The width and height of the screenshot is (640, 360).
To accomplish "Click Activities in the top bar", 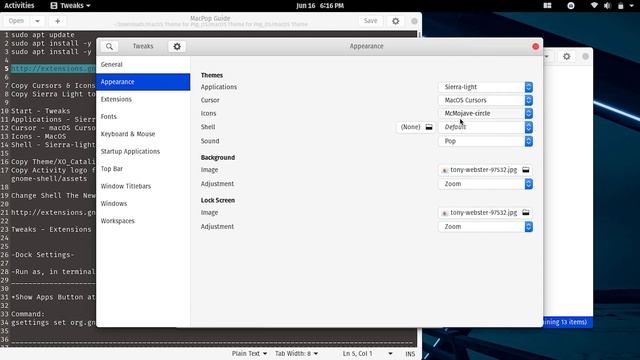I will (x=19, y=5).
